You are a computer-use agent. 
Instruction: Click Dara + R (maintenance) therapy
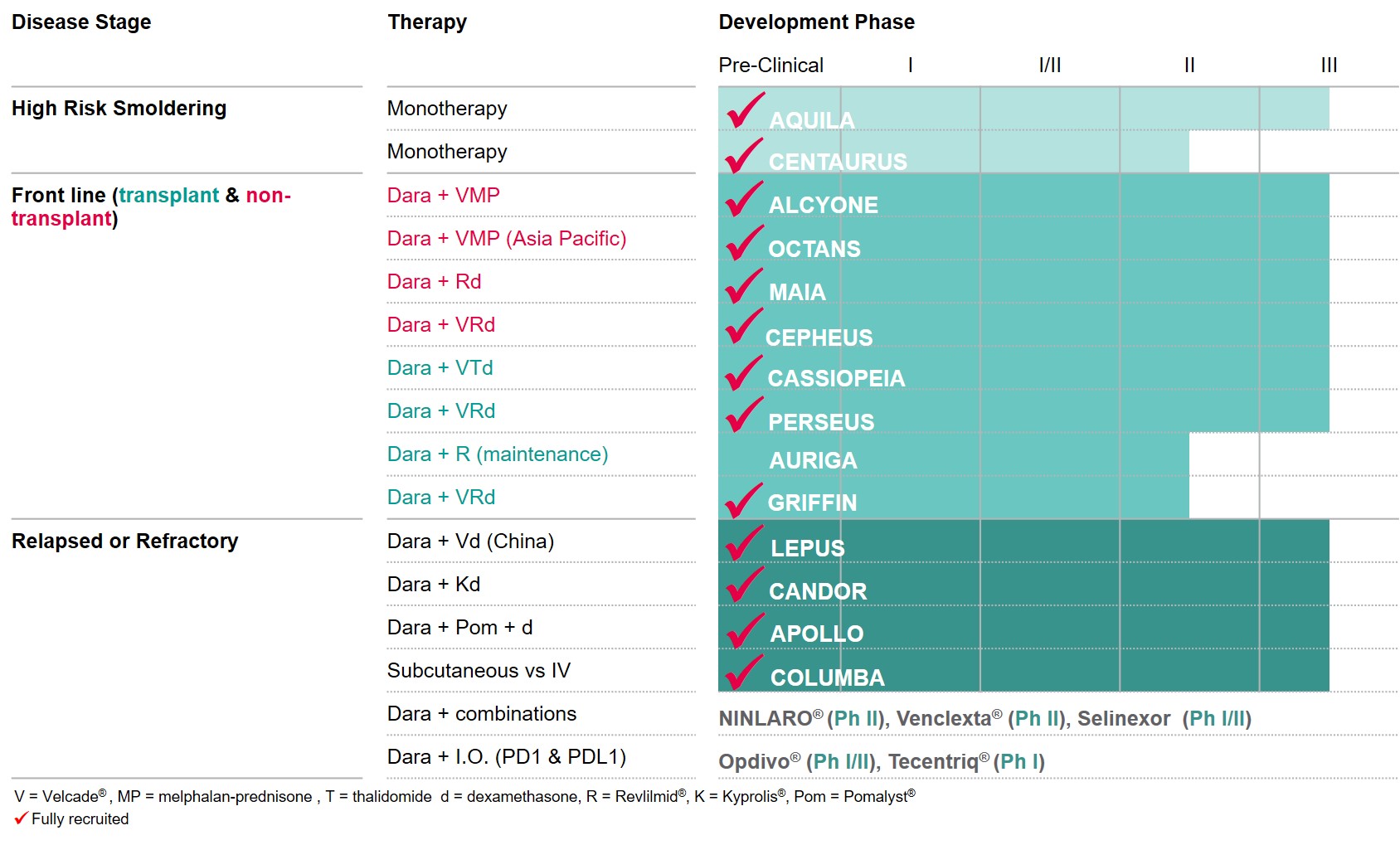point(497,454)
